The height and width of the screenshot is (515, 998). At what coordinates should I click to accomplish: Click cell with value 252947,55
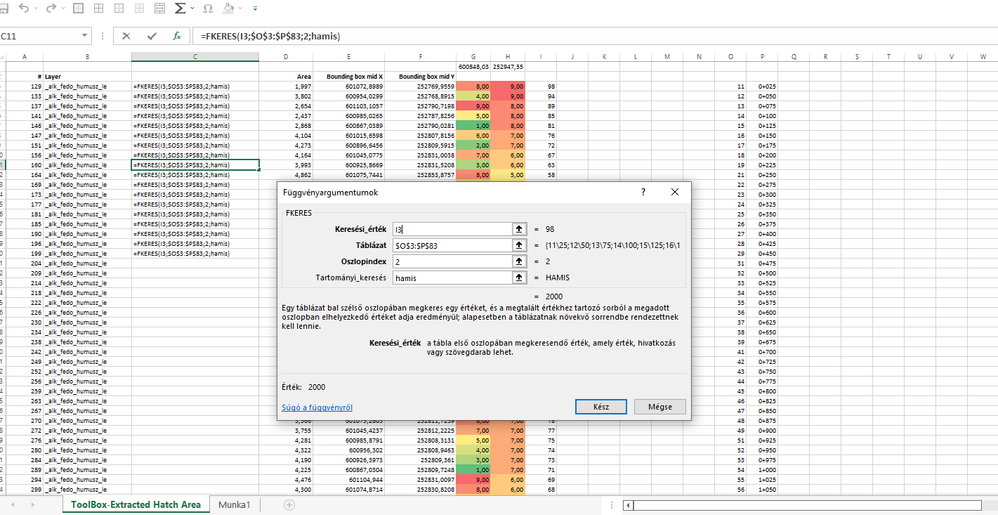508,66
